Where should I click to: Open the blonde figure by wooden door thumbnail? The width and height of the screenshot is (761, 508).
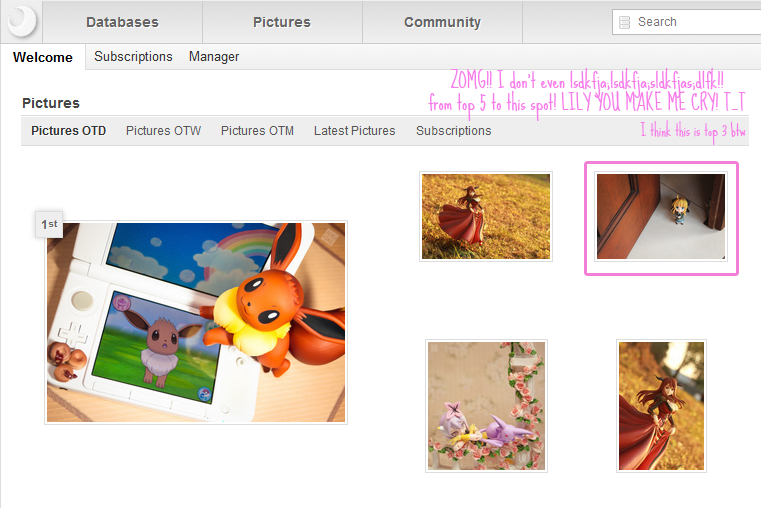pos(661,216)
